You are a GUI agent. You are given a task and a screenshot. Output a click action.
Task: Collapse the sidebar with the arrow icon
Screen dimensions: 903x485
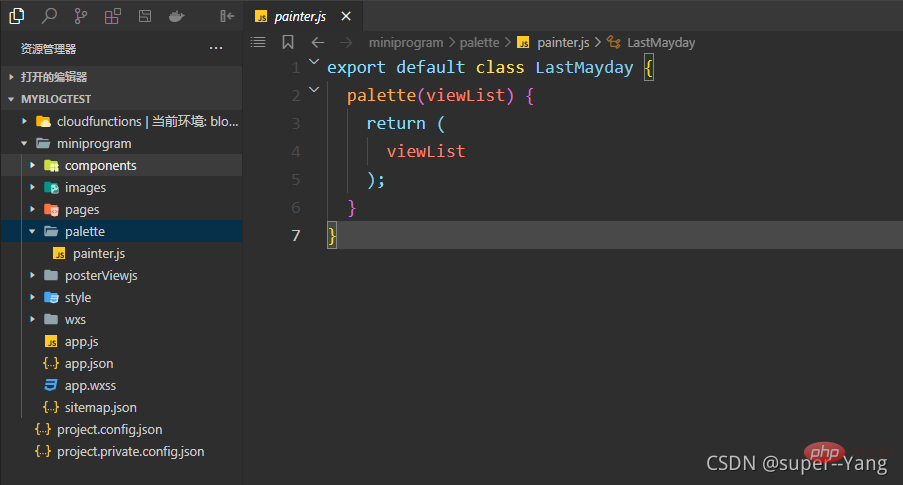tap(227, 16)
